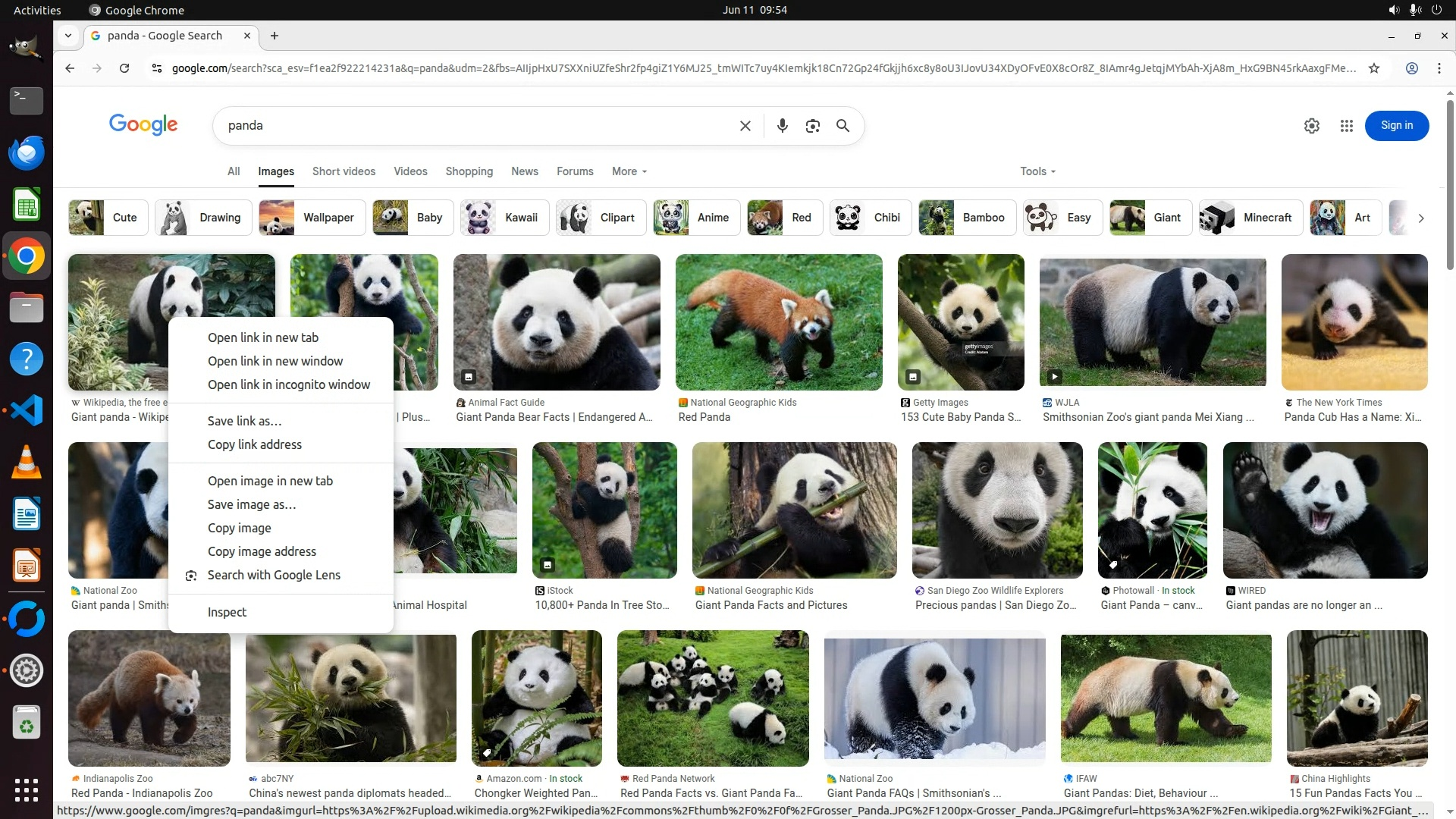Bookmark this tab with star icon

click(x=1373, y=68)
